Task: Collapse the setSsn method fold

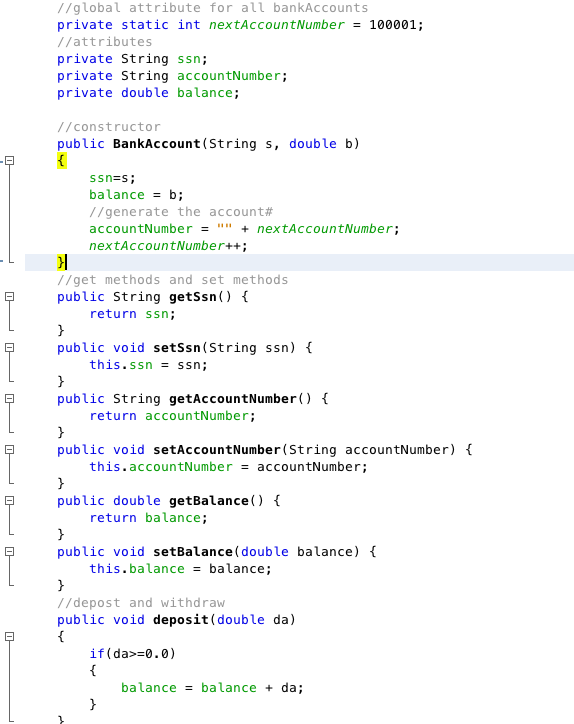Action: (9, 348)
